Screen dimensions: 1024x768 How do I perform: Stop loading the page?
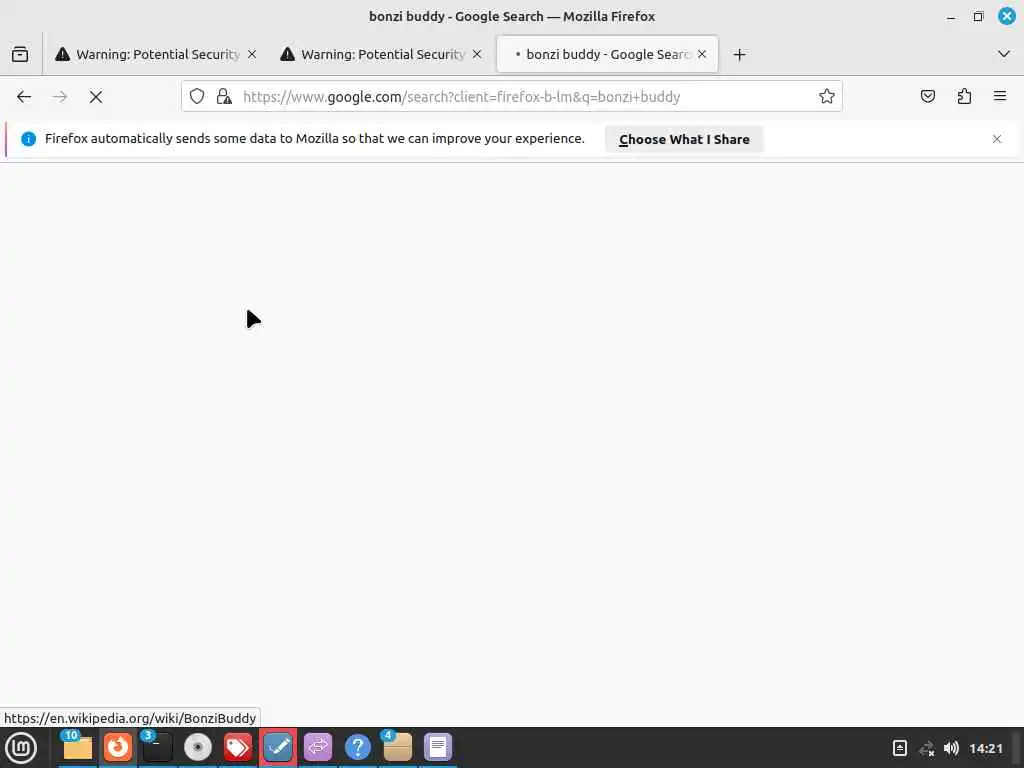pos(96,97)
